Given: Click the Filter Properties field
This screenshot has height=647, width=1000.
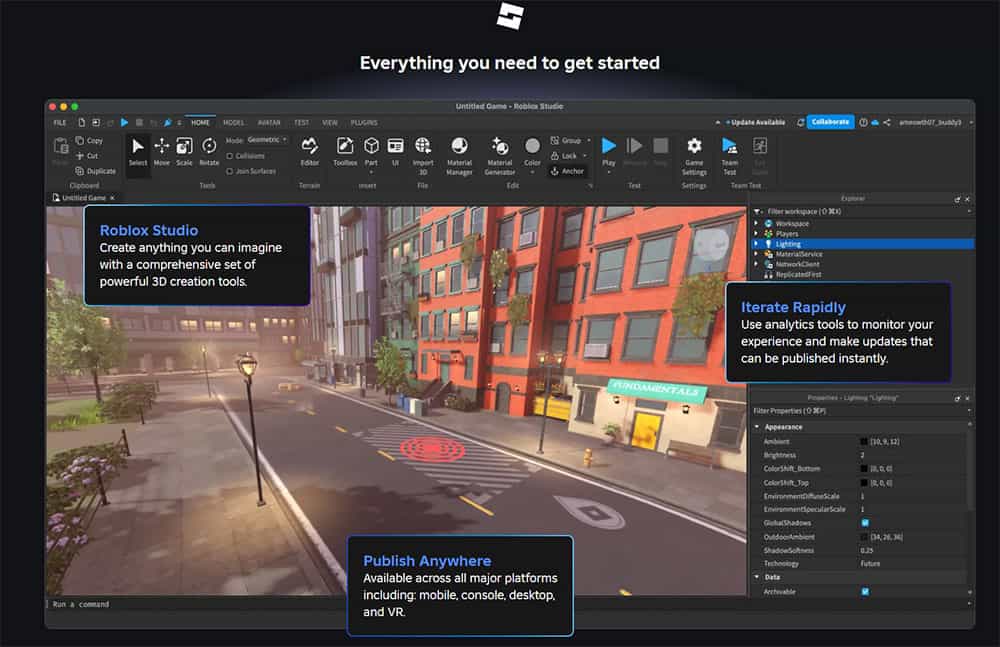Looking at the screenshot, I should pos(860,411).
